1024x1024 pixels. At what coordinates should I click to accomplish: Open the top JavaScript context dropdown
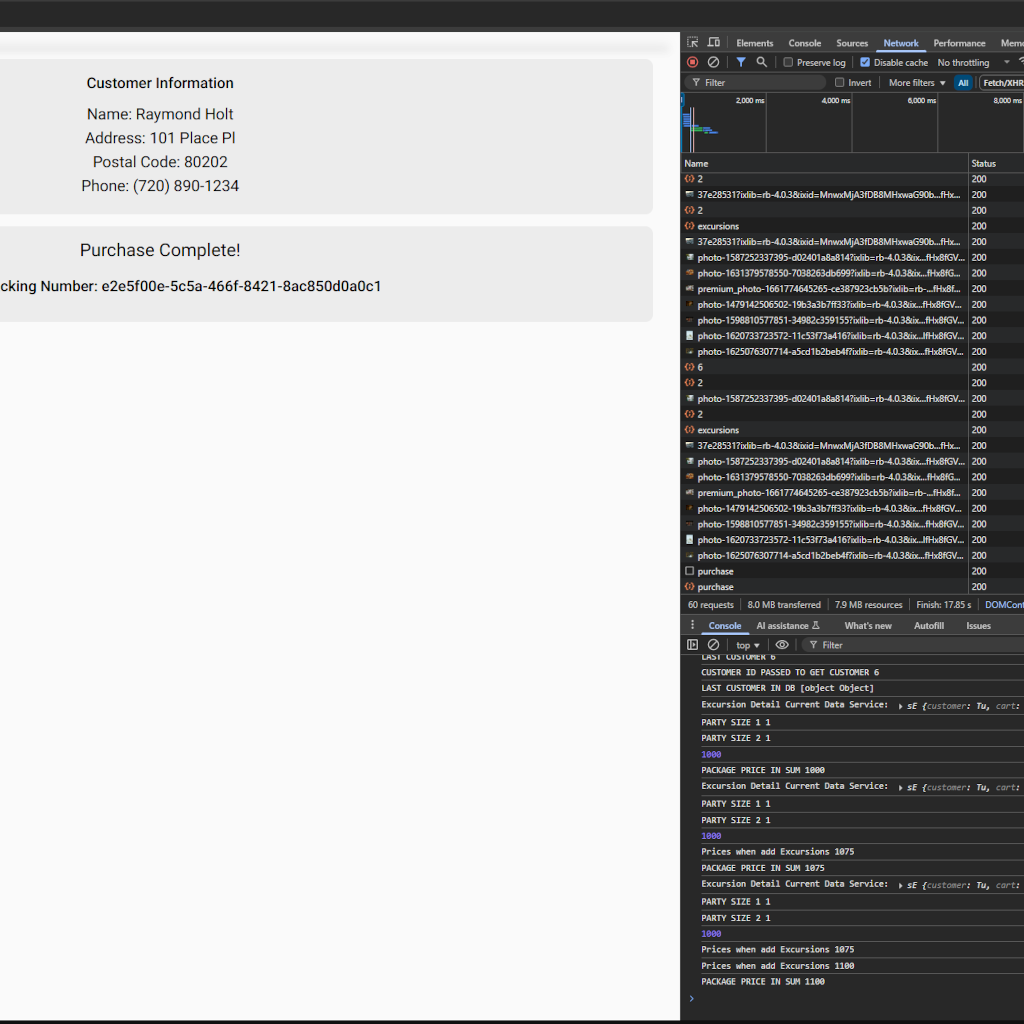[747, 645]
